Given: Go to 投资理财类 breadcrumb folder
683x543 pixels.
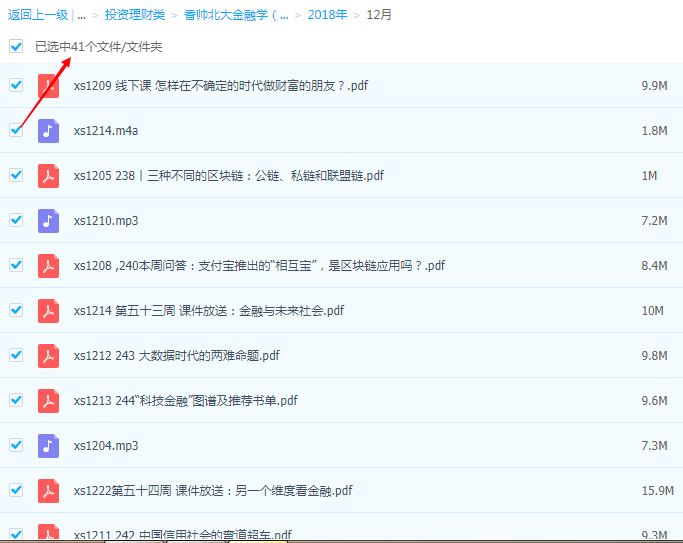Looking at the screenshot, I should point(135,15).
